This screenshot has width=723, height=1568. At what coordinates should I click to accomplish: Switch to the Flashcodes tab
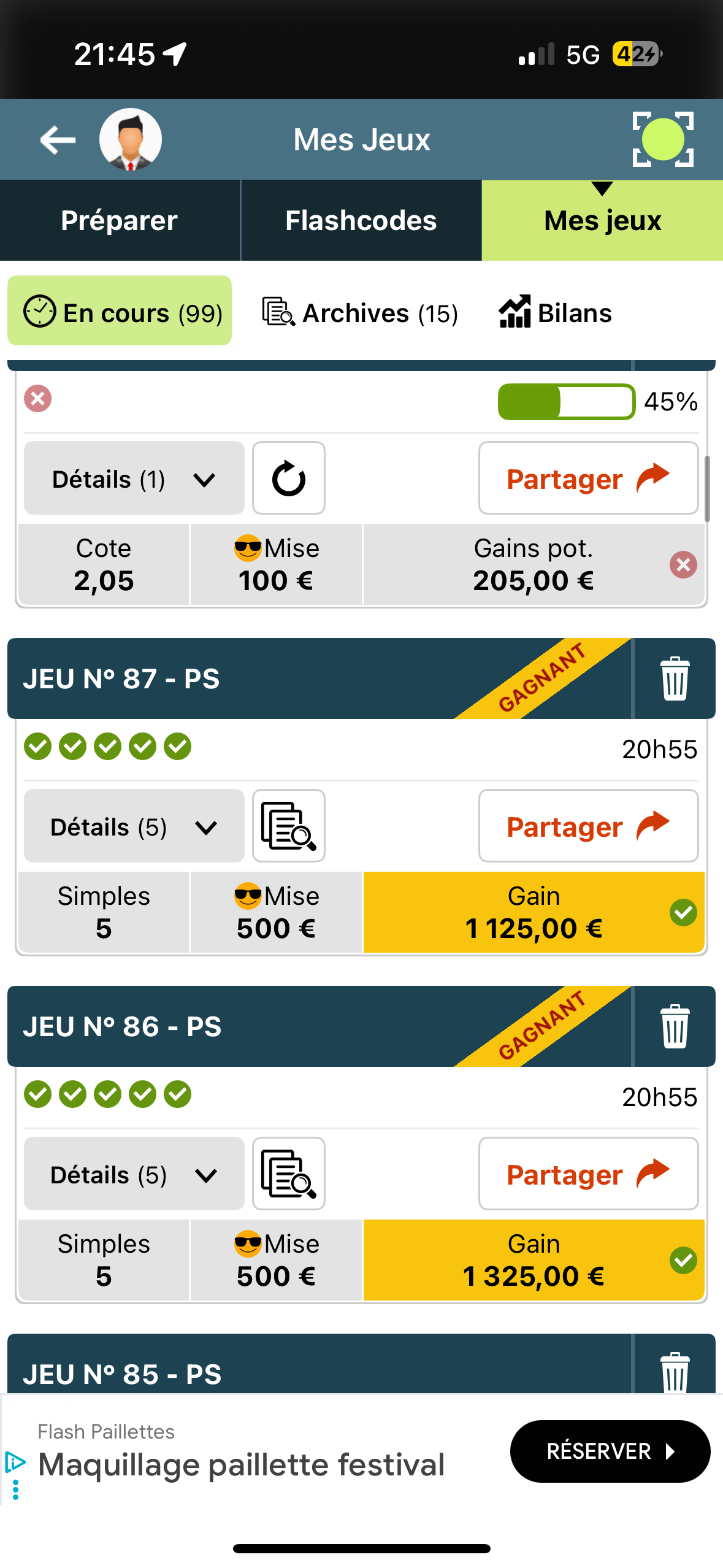click(361, 220)
